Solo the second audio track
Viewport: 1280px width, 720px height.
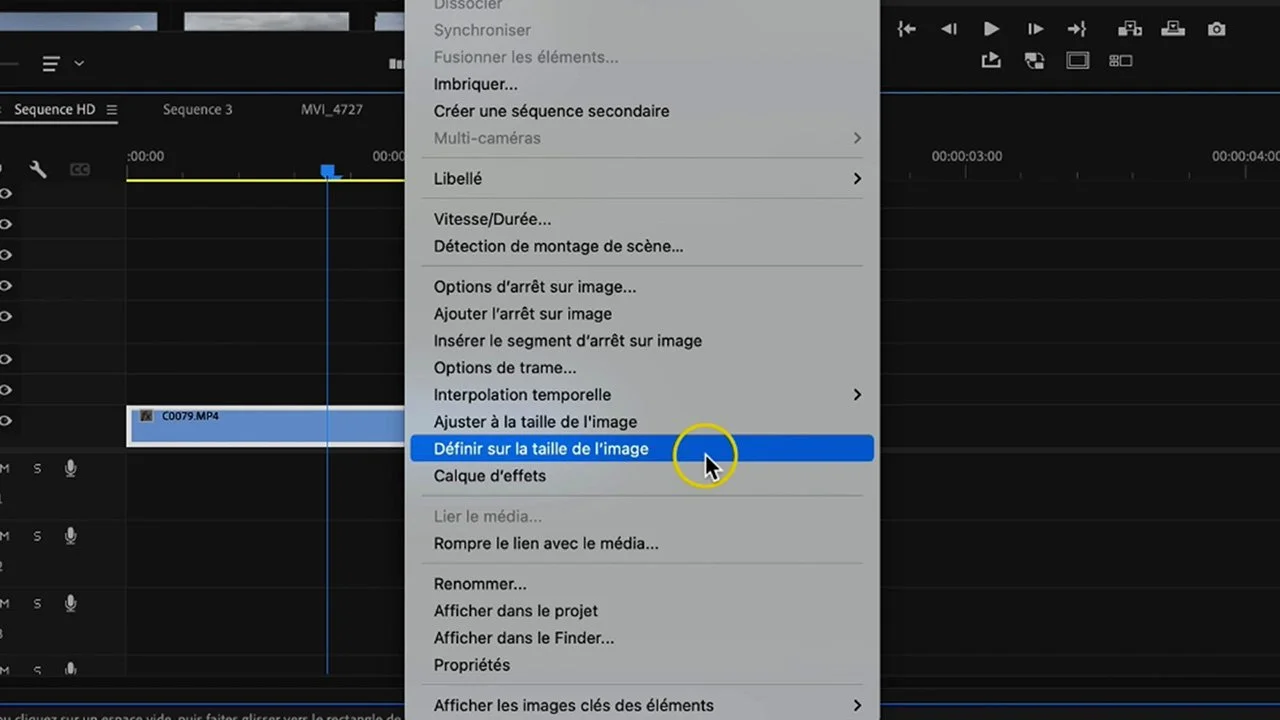click(x=37, y=536)
